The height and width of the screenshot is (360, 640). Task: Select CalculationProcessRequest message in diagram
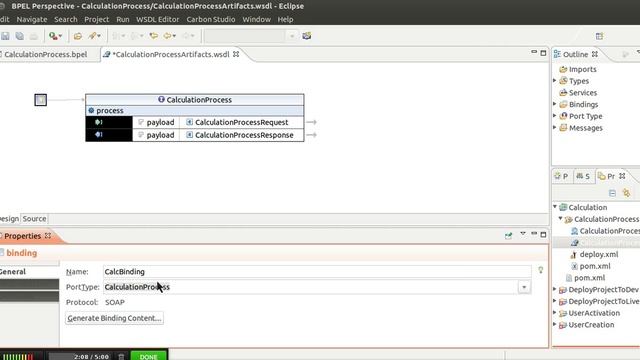coord(241,122)
